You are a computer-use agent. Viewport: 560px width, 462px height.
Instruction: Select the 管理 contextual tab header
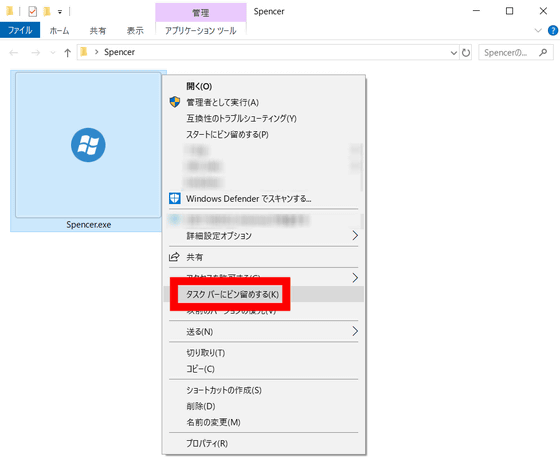pyautogui.click(x=201, y=13)
